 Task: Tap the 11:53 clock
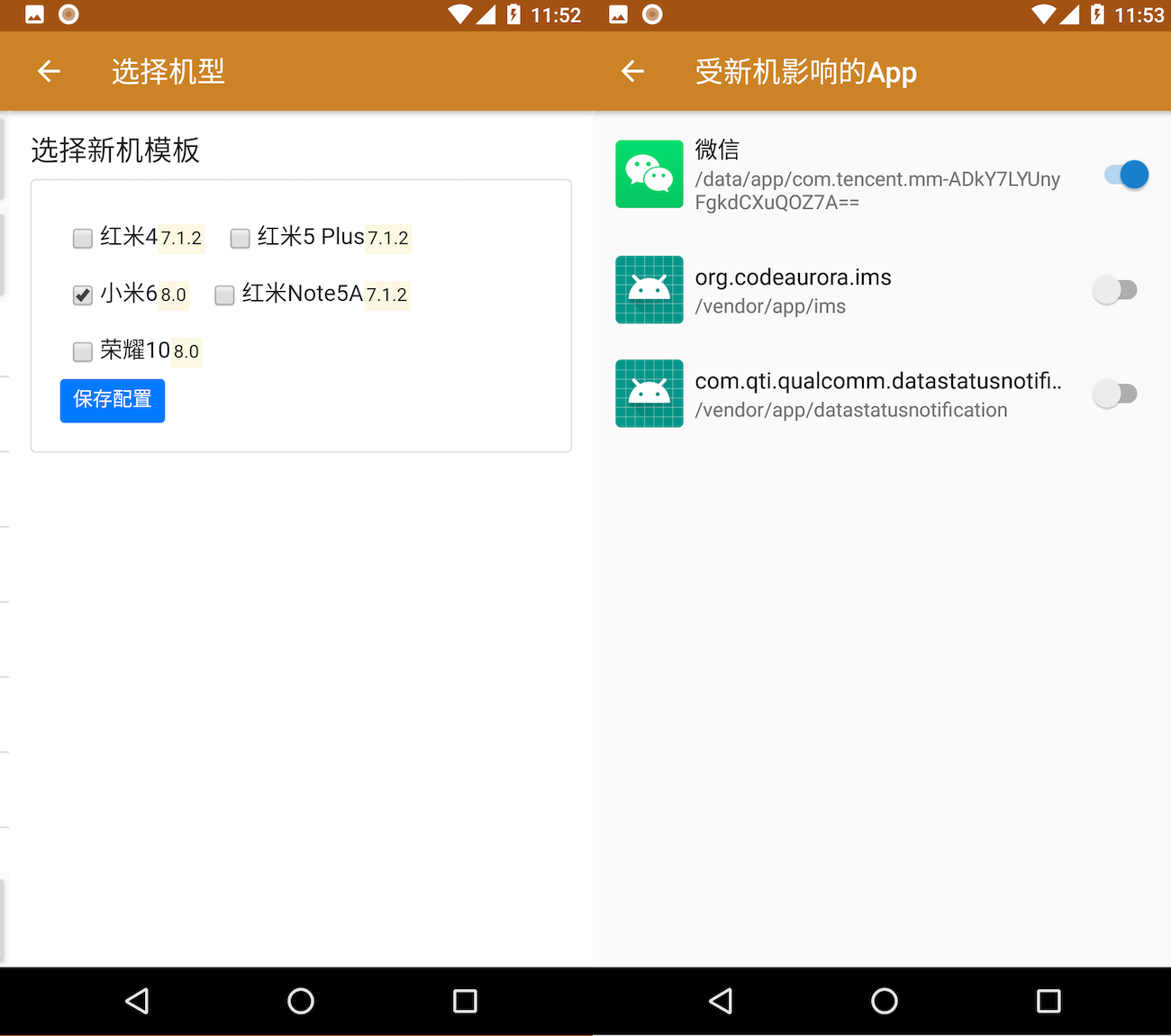pos(1139,15)
